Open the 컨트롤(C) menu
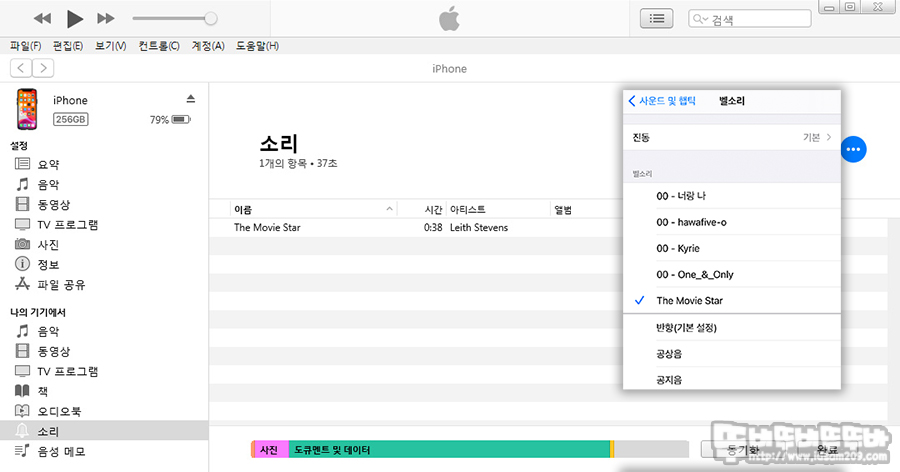This screenshot has height=472, width=900. pos(159,46)
